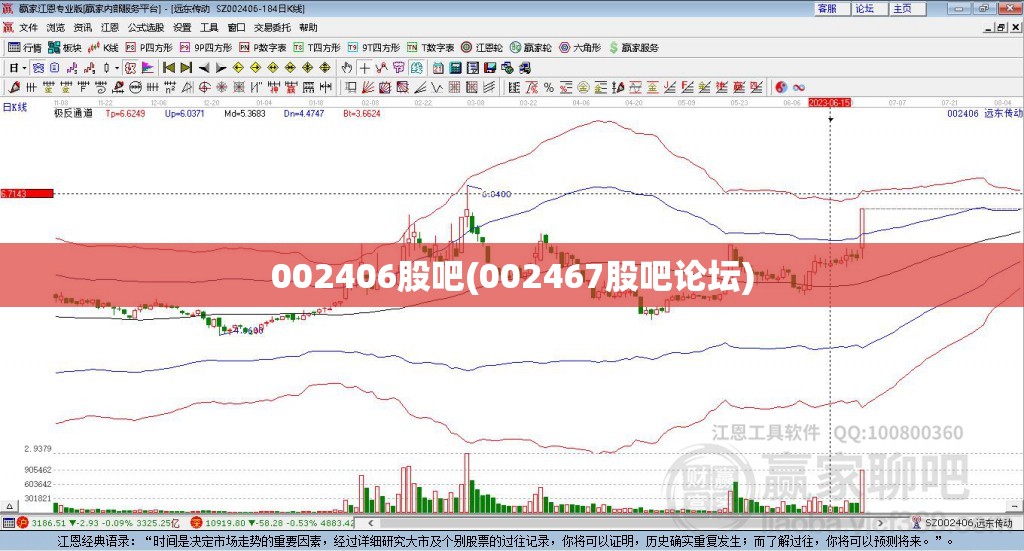Open the 设置 menu
Image resolution: width=1024 pixels, height=551 pixels.
point(182,27)
